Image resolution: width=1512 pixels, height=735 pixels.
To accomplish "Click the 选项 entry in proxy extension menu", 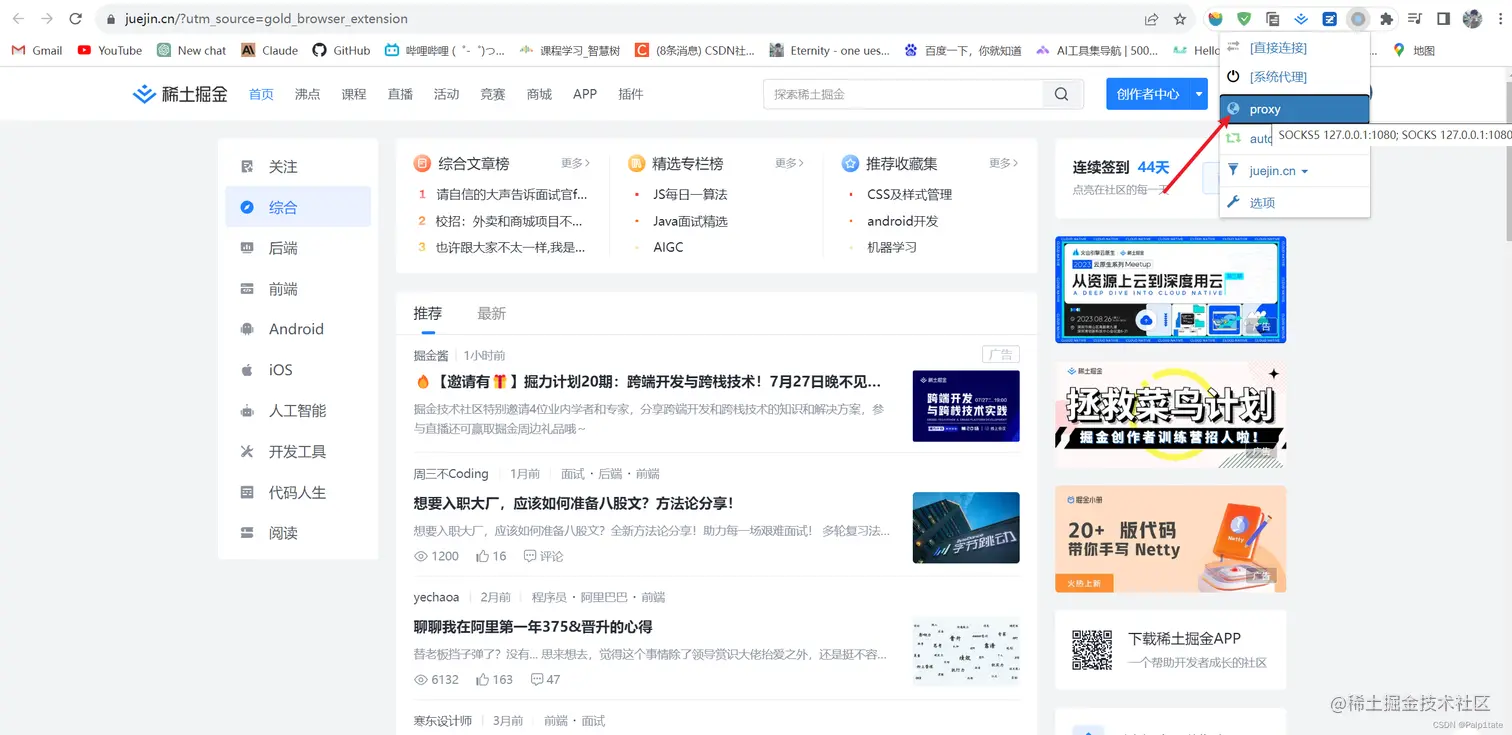I will (x=1262, y=202).
